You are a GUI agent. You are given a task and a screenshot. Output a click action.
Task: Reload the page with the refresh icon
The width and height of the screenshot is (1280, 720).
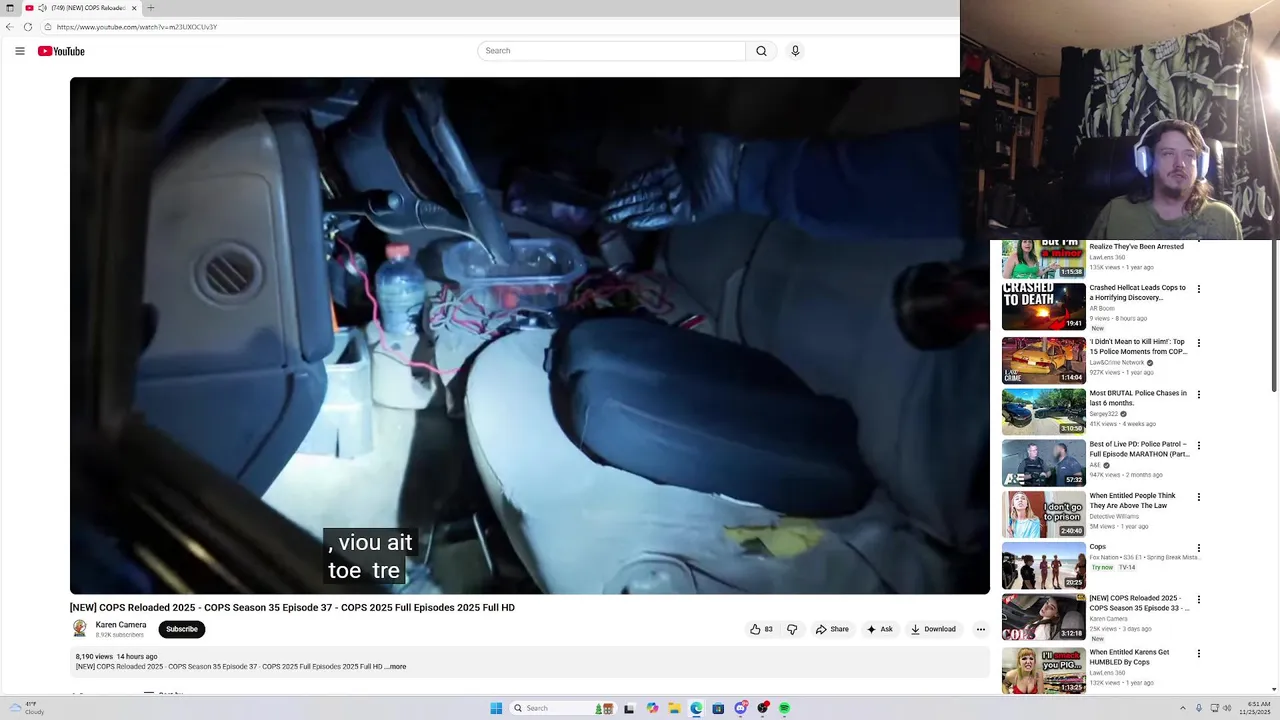[x=28, y=27]
